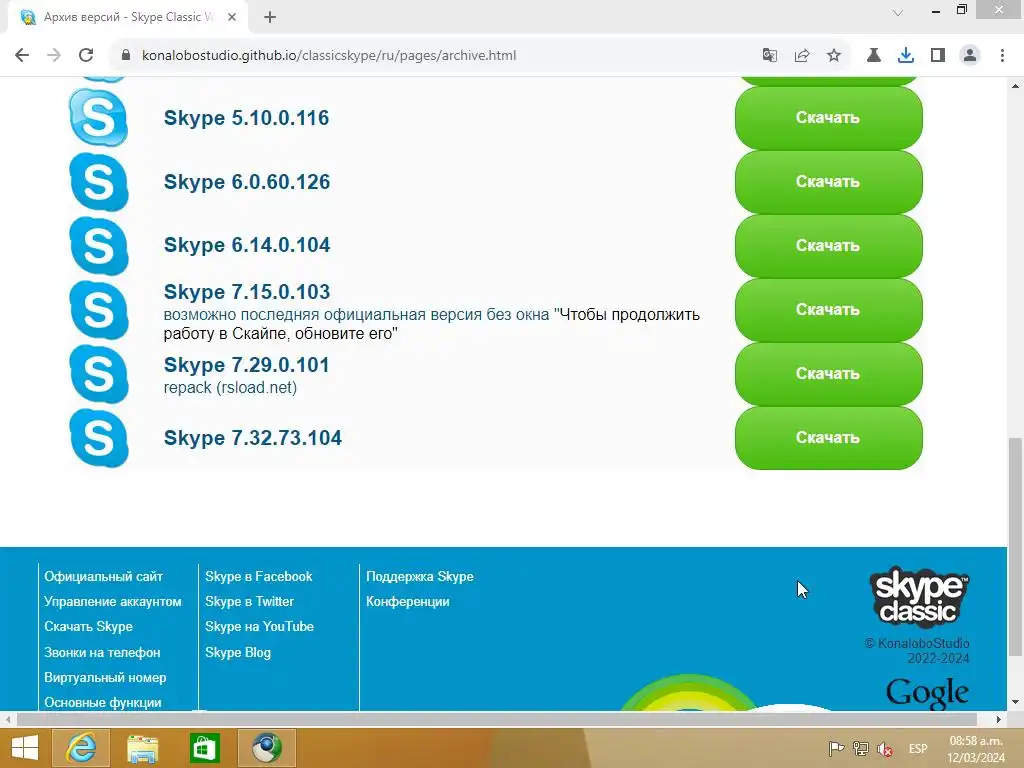Click the Skype 7.32.73.104 title
1024x768 pixels.
click(253, 438)
